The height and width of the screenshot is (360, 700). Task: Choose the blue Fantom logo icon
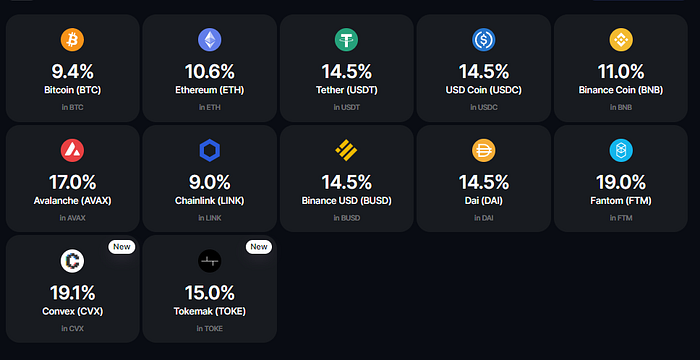pyautogui.click(x=621, y=151)
